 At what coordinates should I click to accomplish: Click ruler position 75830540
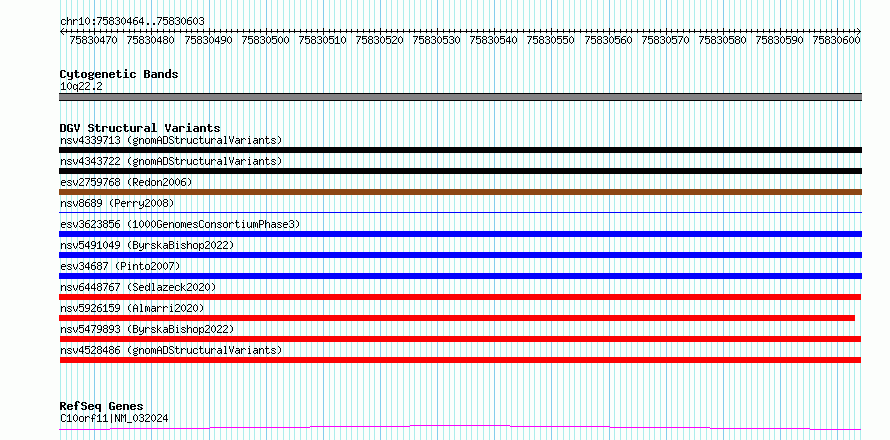[x=494, y=40]
